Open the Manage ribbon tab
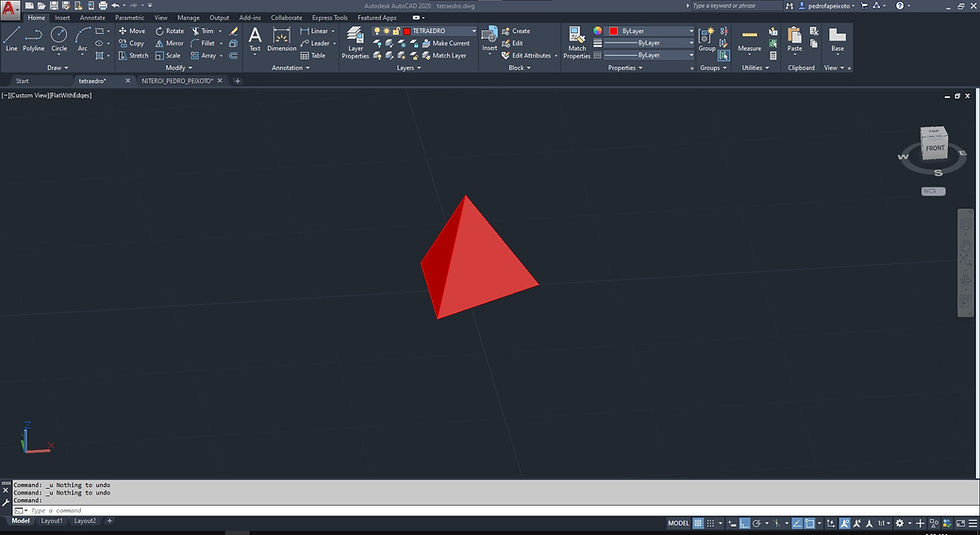 (188, 18)
